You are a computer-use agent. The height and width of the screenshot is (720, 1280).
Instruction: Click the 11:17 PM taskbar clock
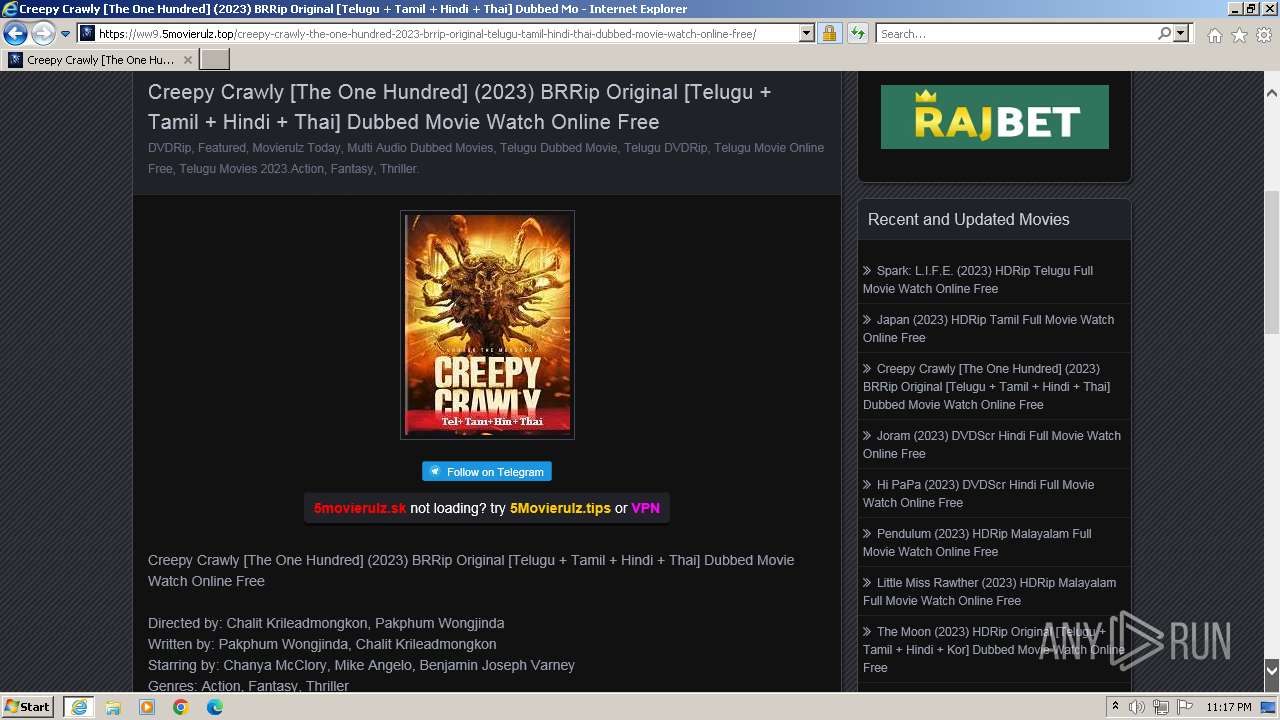click(x=1229, y=707)
